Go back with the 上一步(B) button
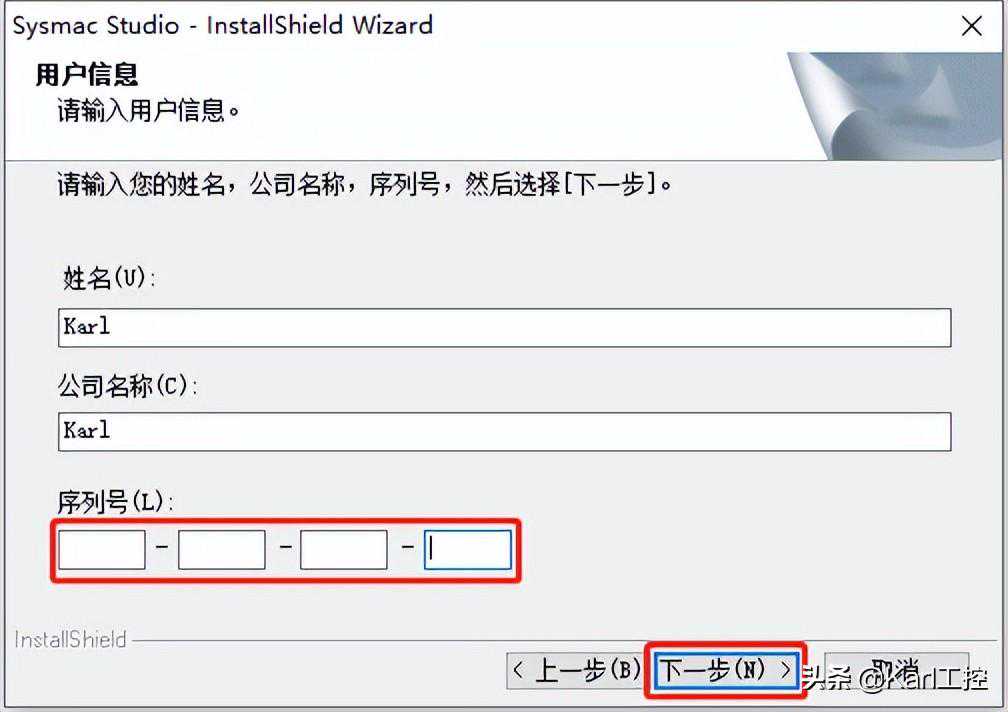1008x712 pixels. coord(576,671)
